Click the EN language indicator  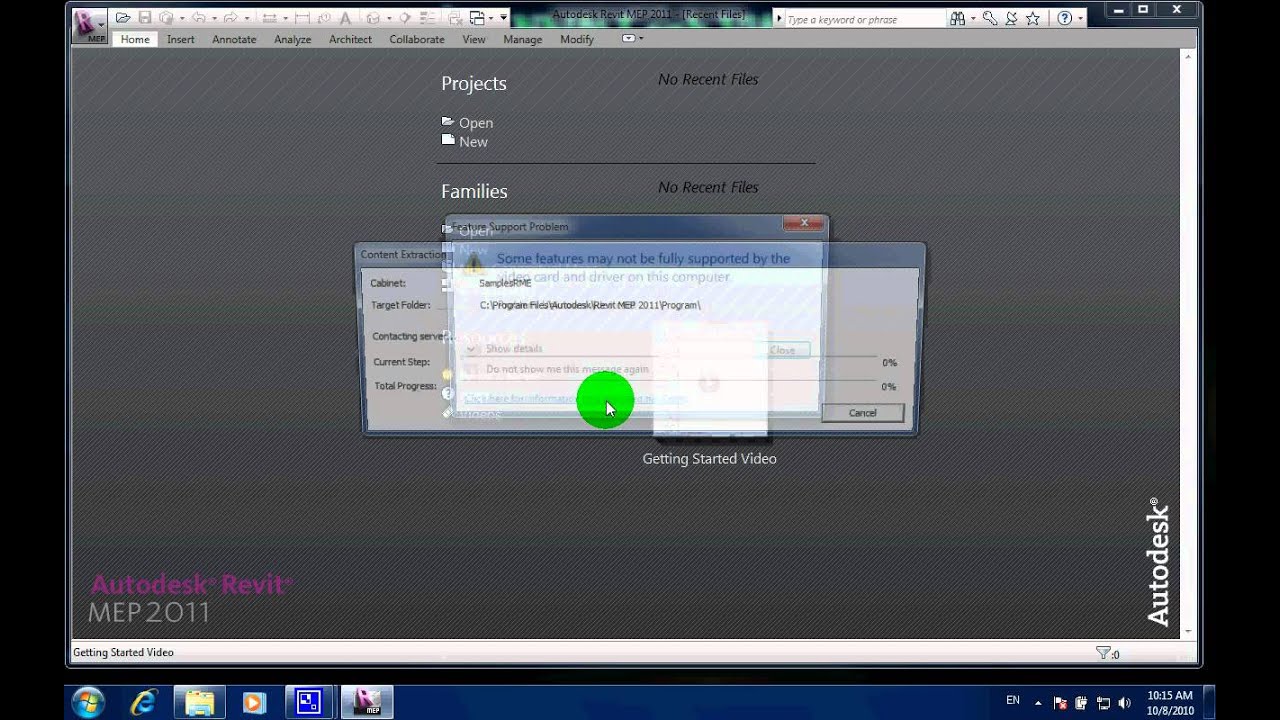(x=1013, y=700)
